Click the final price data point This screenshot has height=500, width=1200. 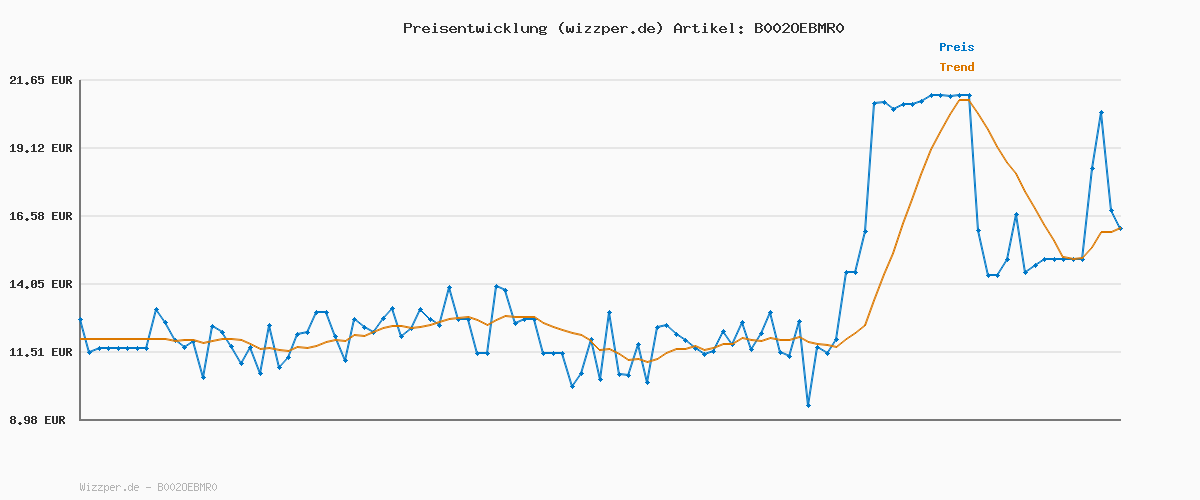pos(1120,229)
